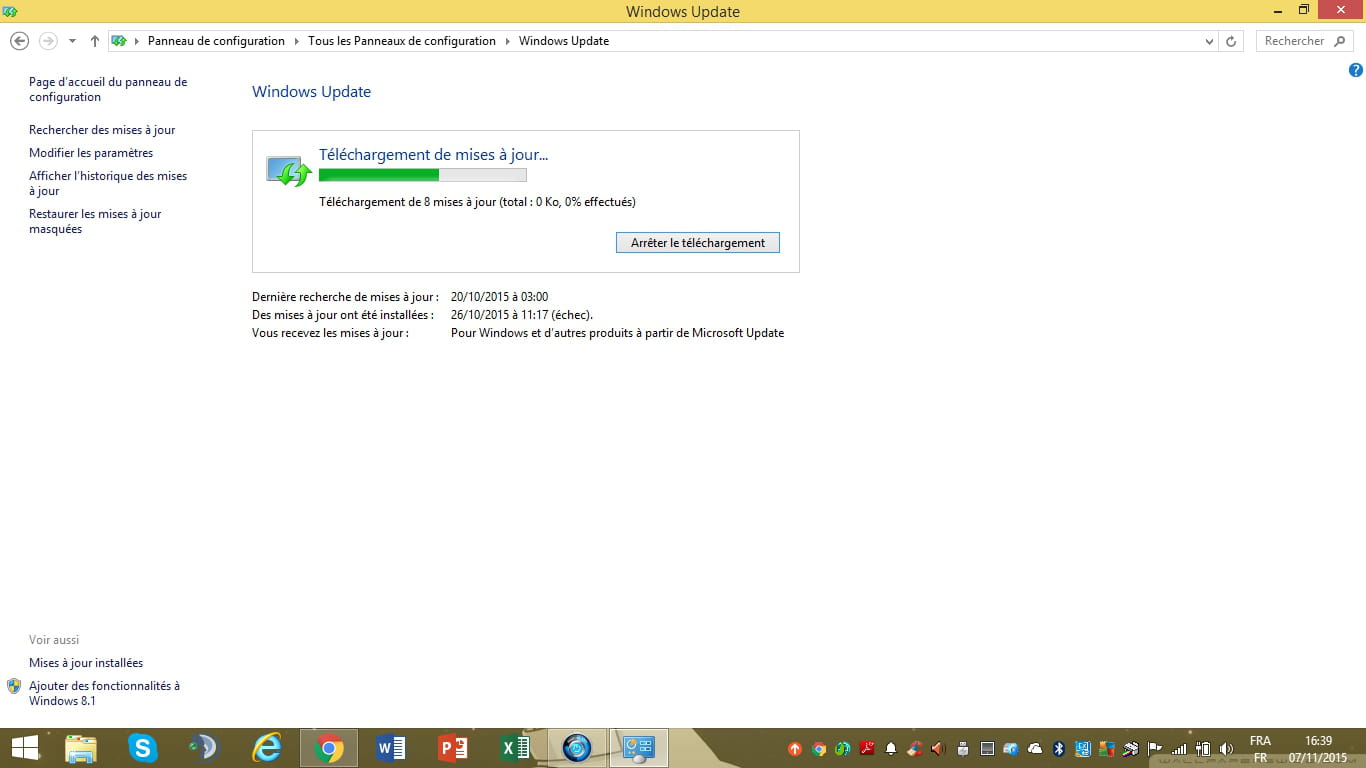Switch to Chrome on the taskbar
This screenshot has width=1366, height=768.
click(x=329, y=748)
